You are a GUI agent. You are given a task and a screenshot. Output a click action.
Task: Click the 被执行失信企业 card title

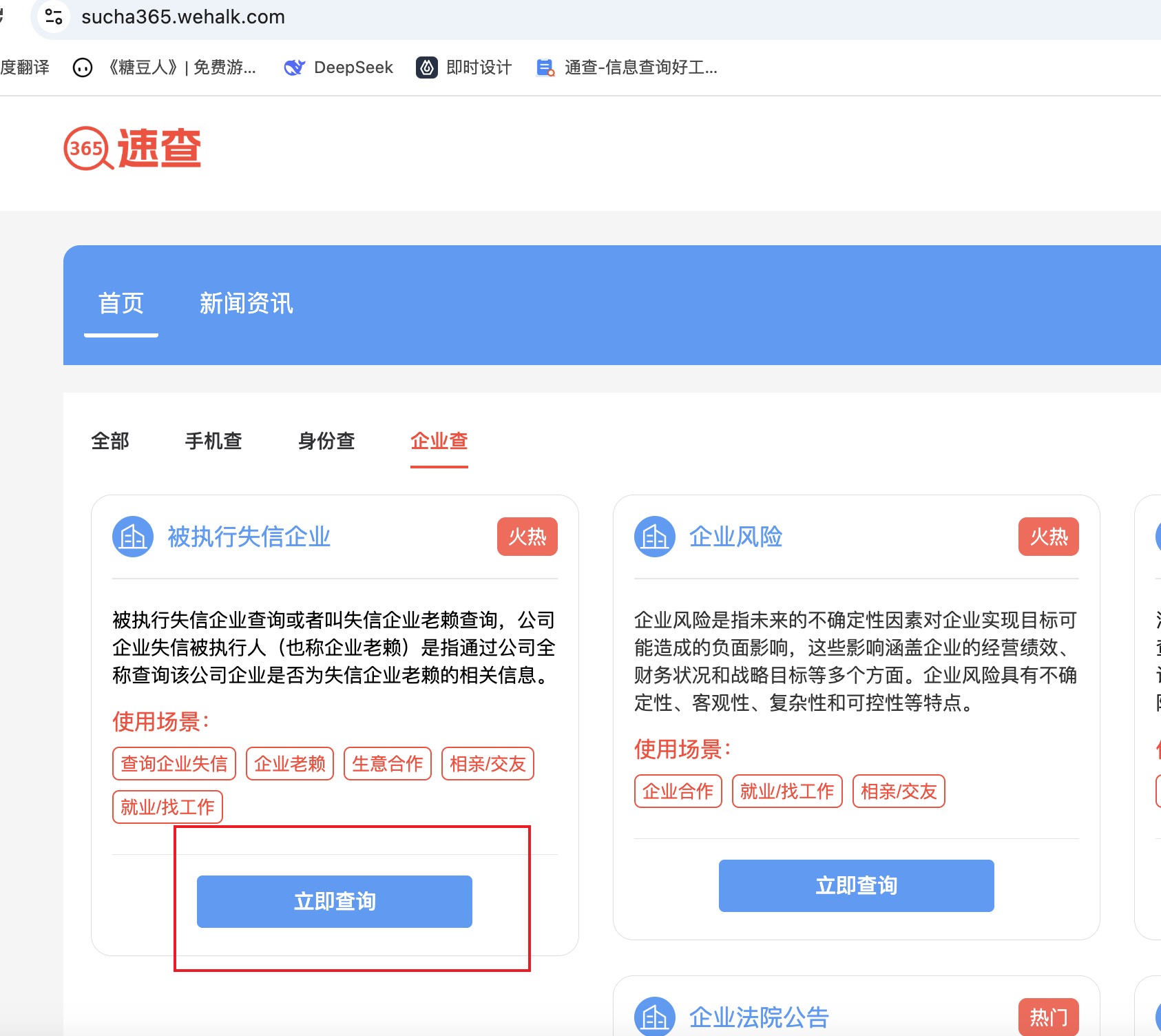249,537
